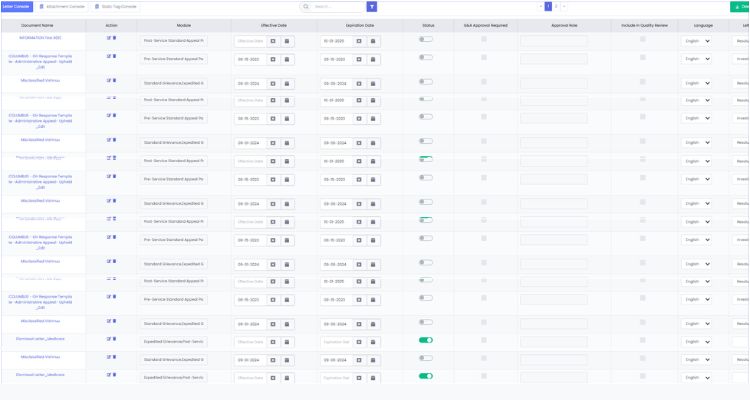This screenshot has width=750, height=400.
Task: Switch to the Letter Console tab
Action: tap(17, 7)
